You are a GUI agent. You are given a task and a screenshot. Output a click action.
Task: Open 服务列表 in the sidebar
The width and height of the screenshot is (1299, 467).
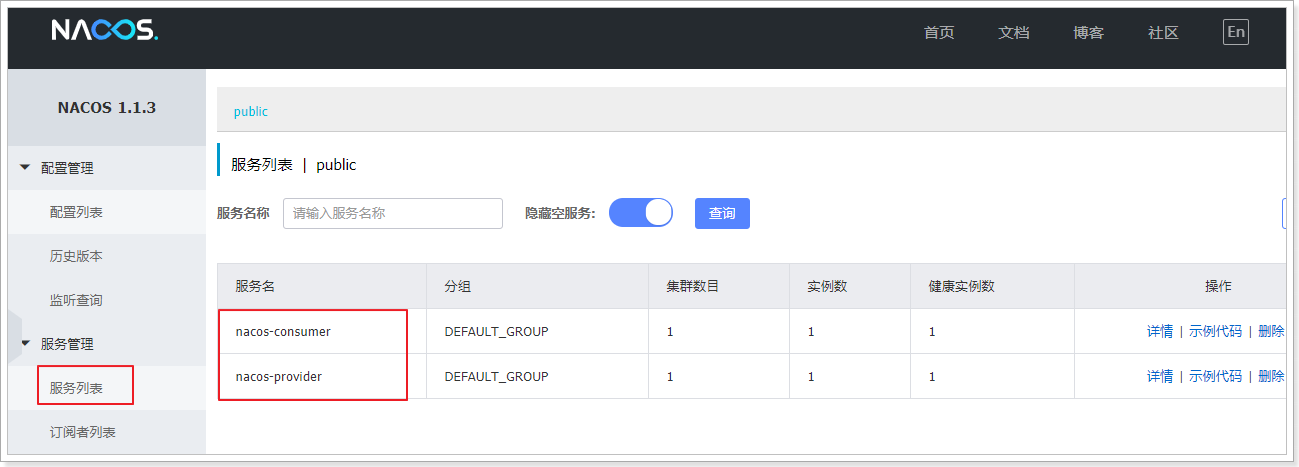coord(76,388)
